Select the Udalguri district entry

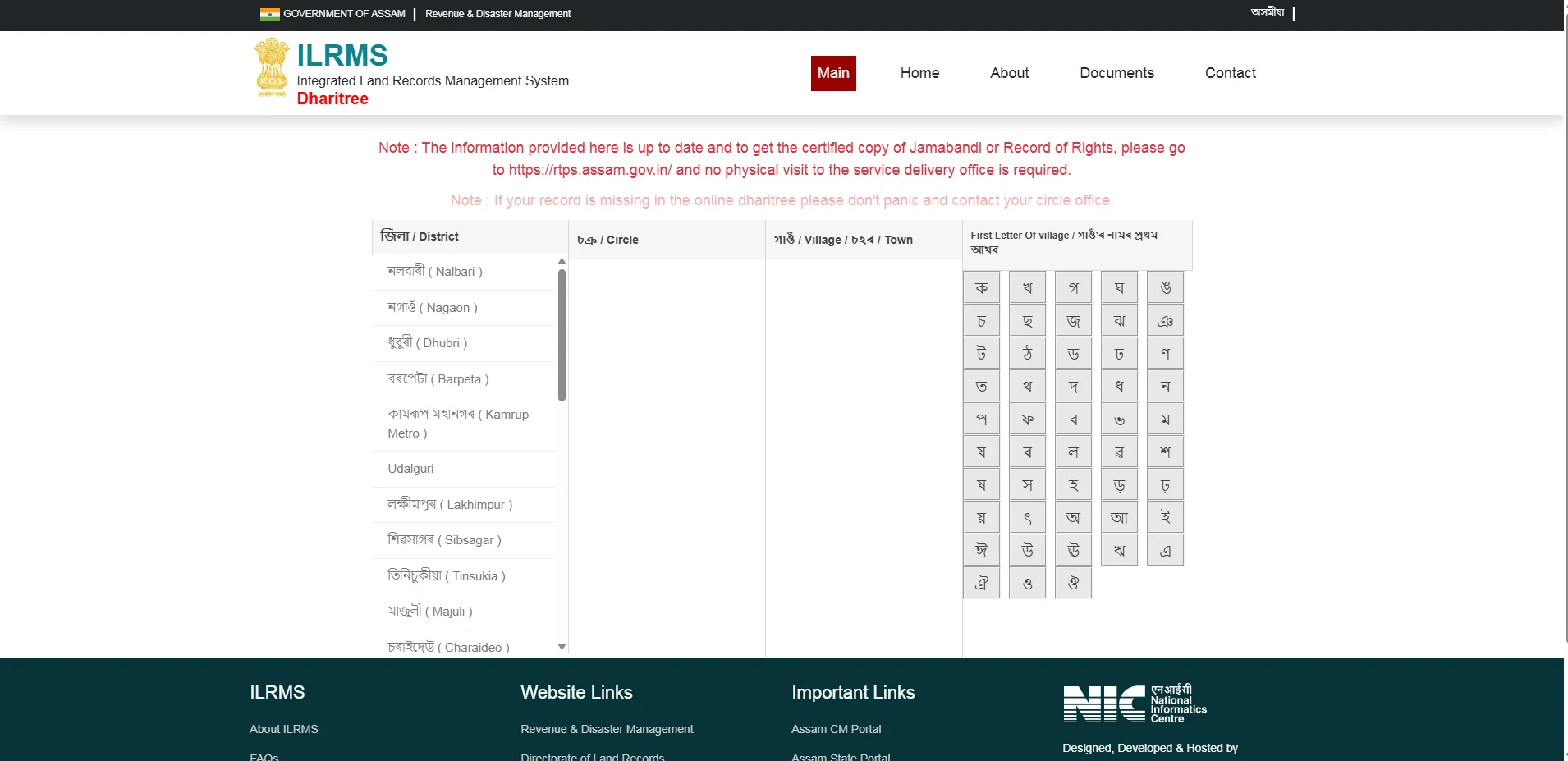point(410,468)
